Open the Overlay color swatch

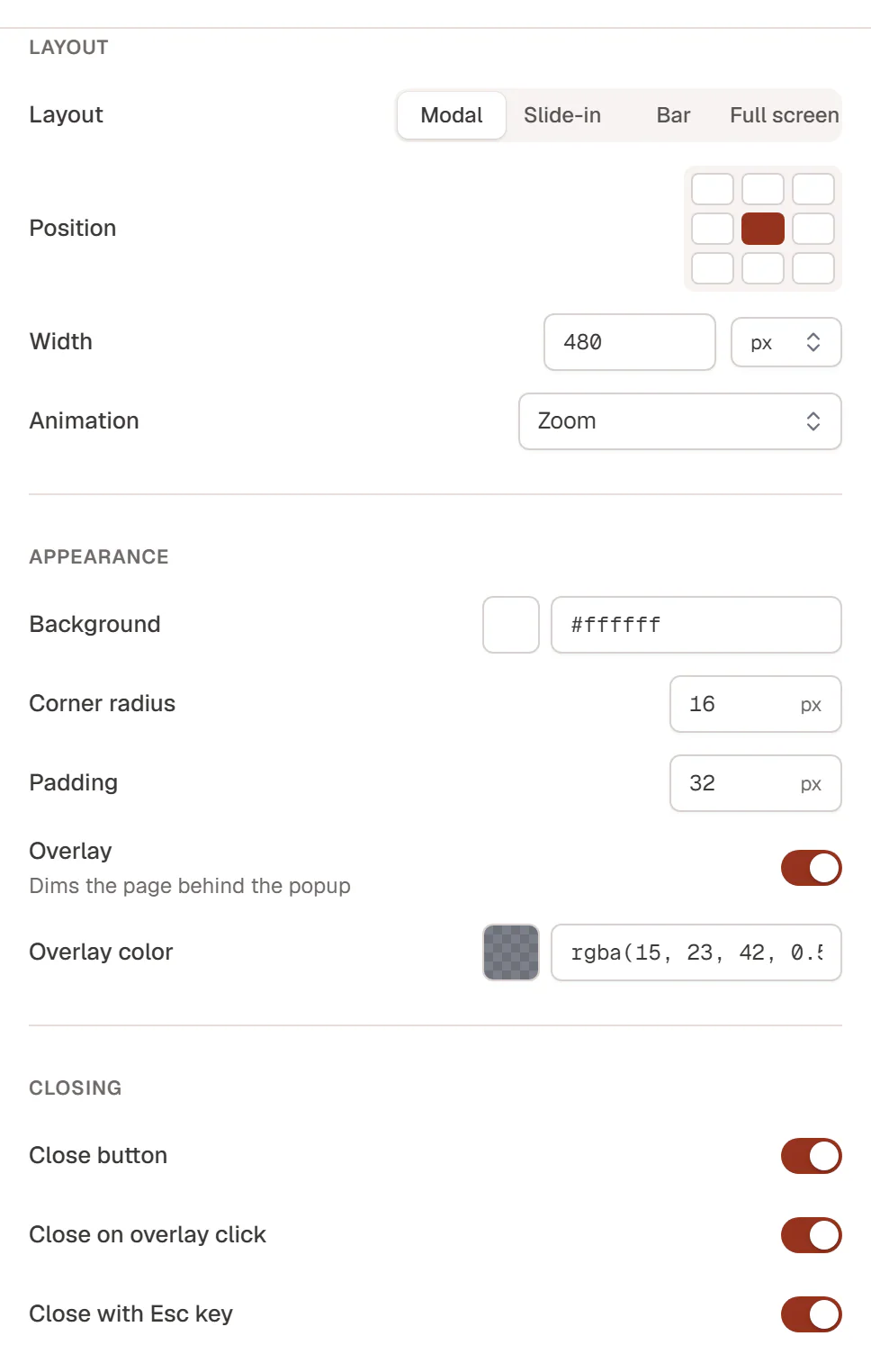(x=511, y=952)
